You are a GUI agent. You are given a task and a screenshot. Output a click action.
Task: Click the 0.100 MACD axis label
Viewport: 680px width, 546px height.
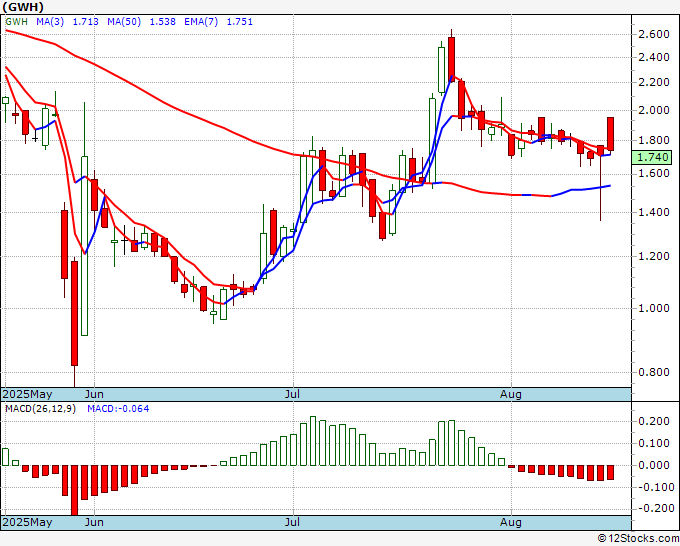click(x=654, y=443)
